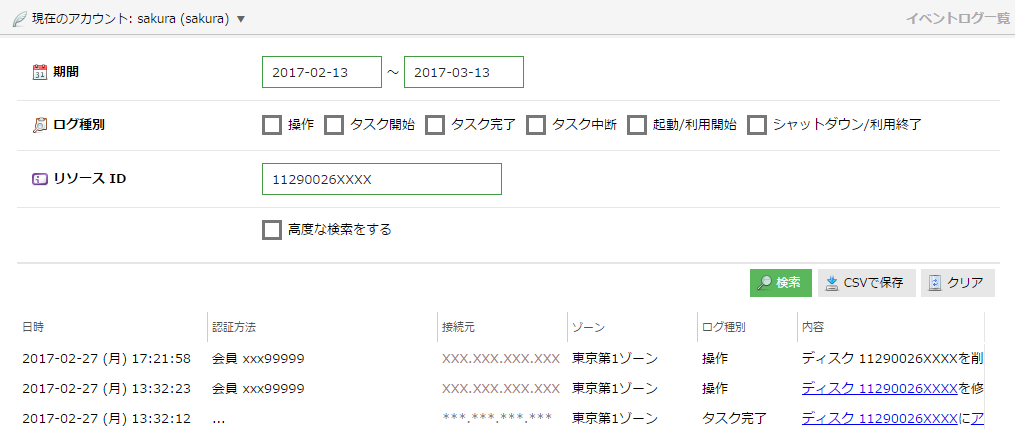Enable 高度な検索をする advanced search option
1015x429 pixels.
271,230
